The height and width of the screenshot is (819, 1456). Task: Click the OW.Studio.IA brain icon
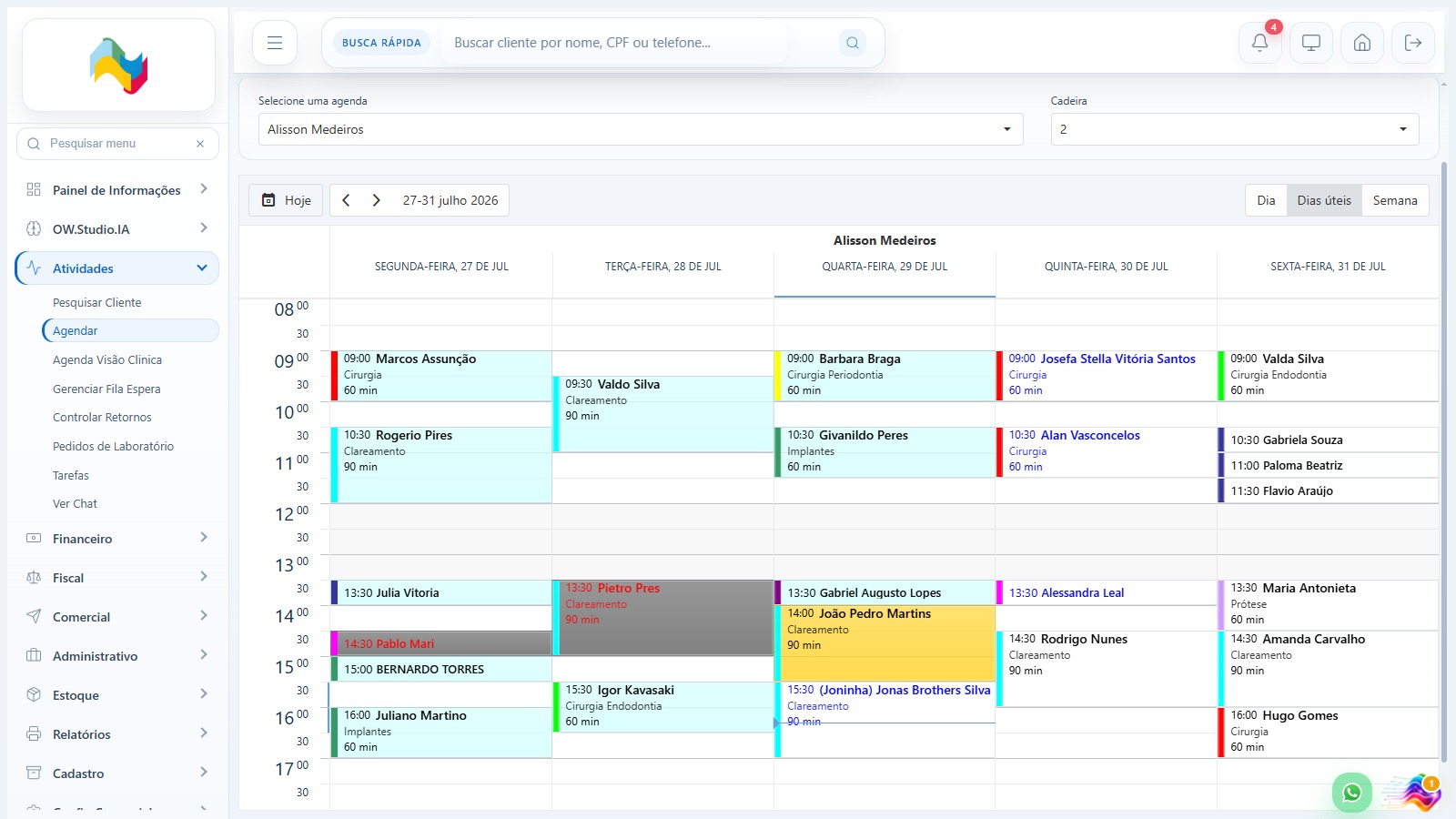click(34, 228)
